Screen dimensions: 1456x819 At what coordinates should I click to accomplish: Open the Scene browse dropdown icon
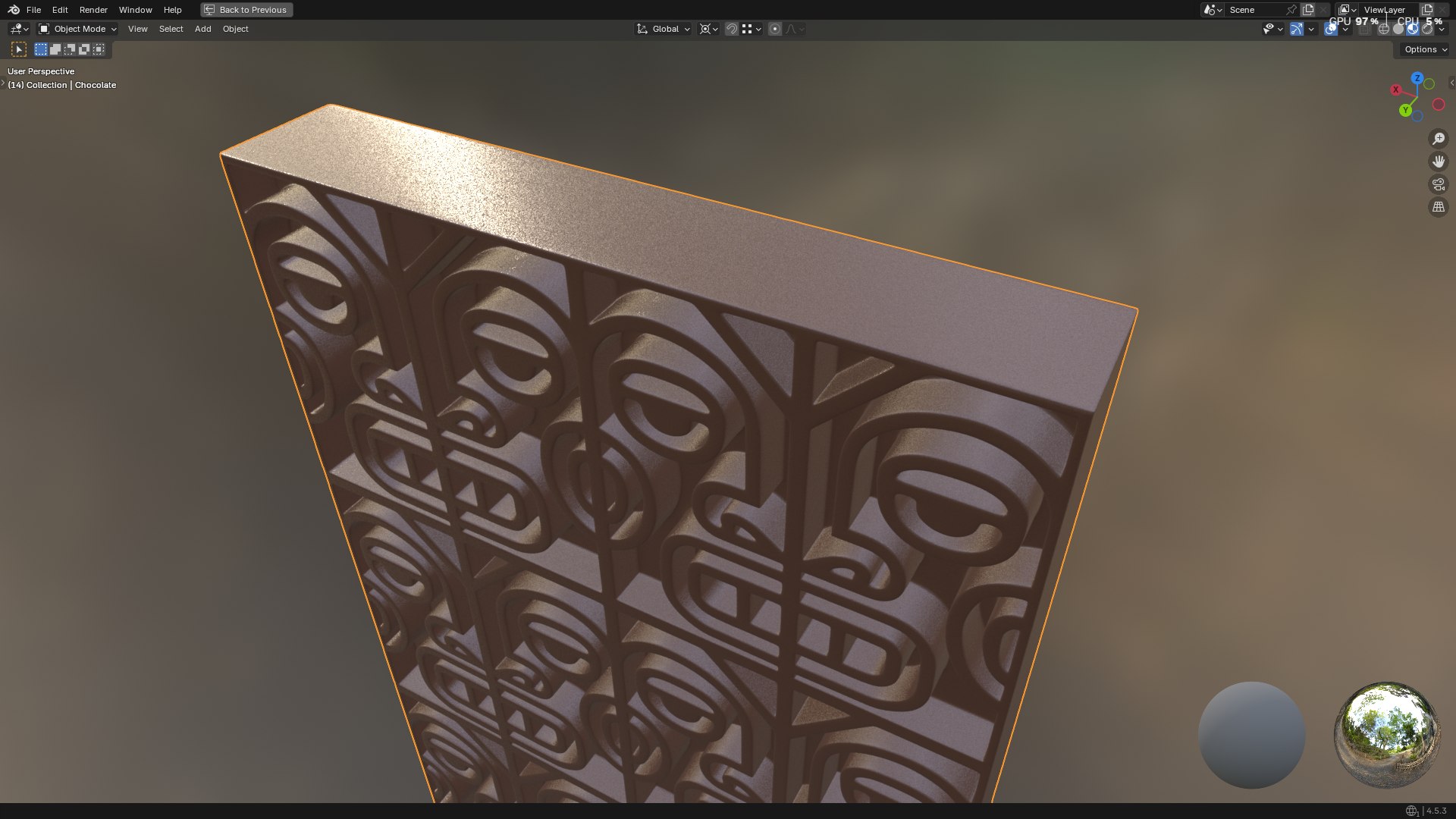pos(1212,10)
